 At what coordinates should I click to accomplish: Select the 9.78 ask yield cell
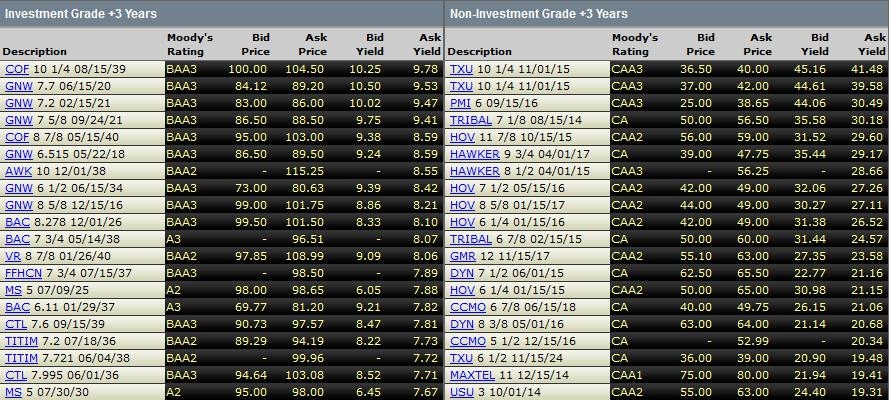point(426,69)
